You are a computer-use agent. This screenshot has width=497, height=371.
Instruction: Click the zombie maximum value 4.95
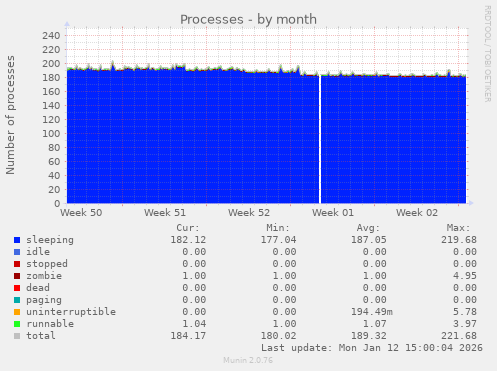(465, 276)
